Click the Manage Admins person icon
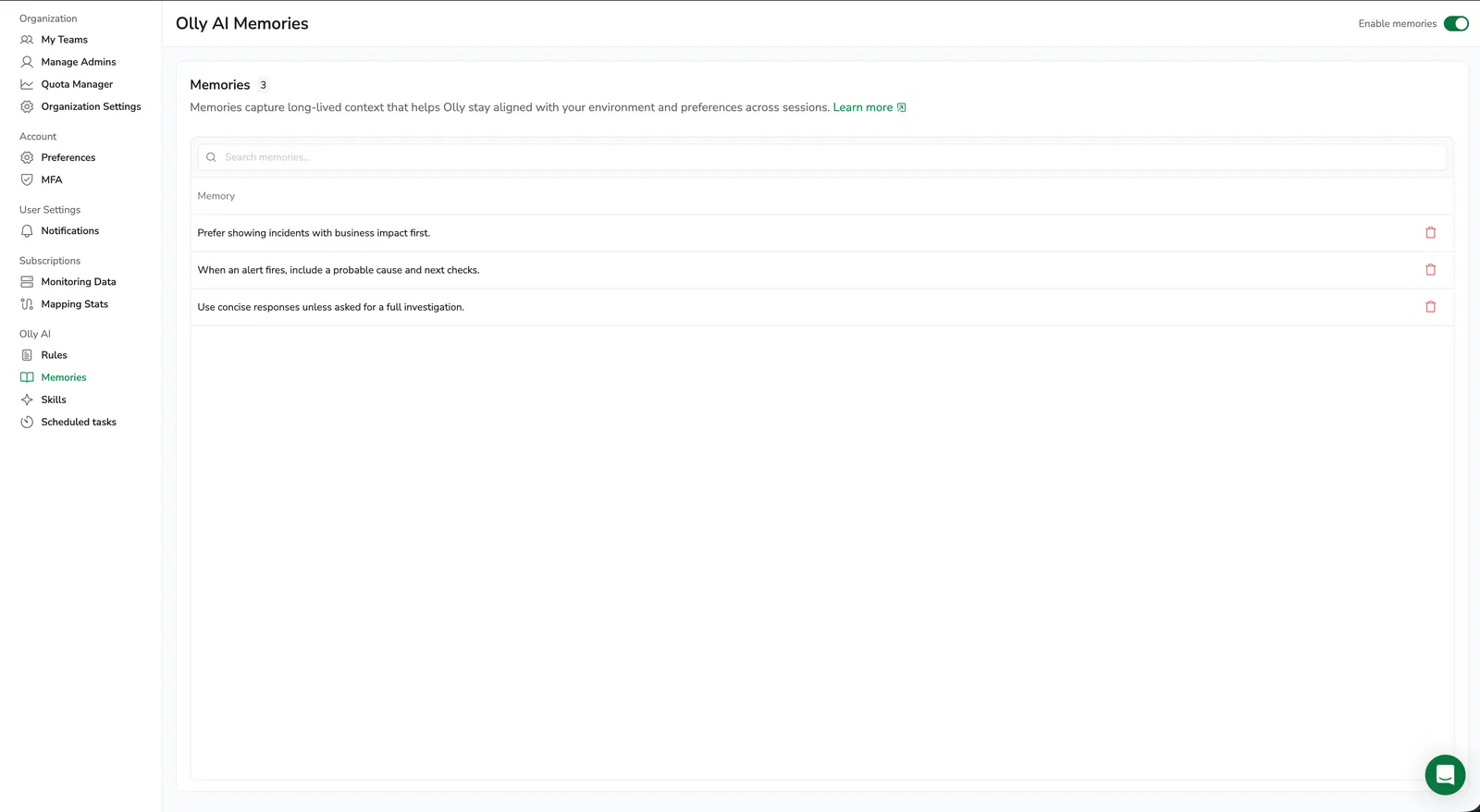Image resolution: width=1480 pixels, height=812 pixels. tap(27, 62)
